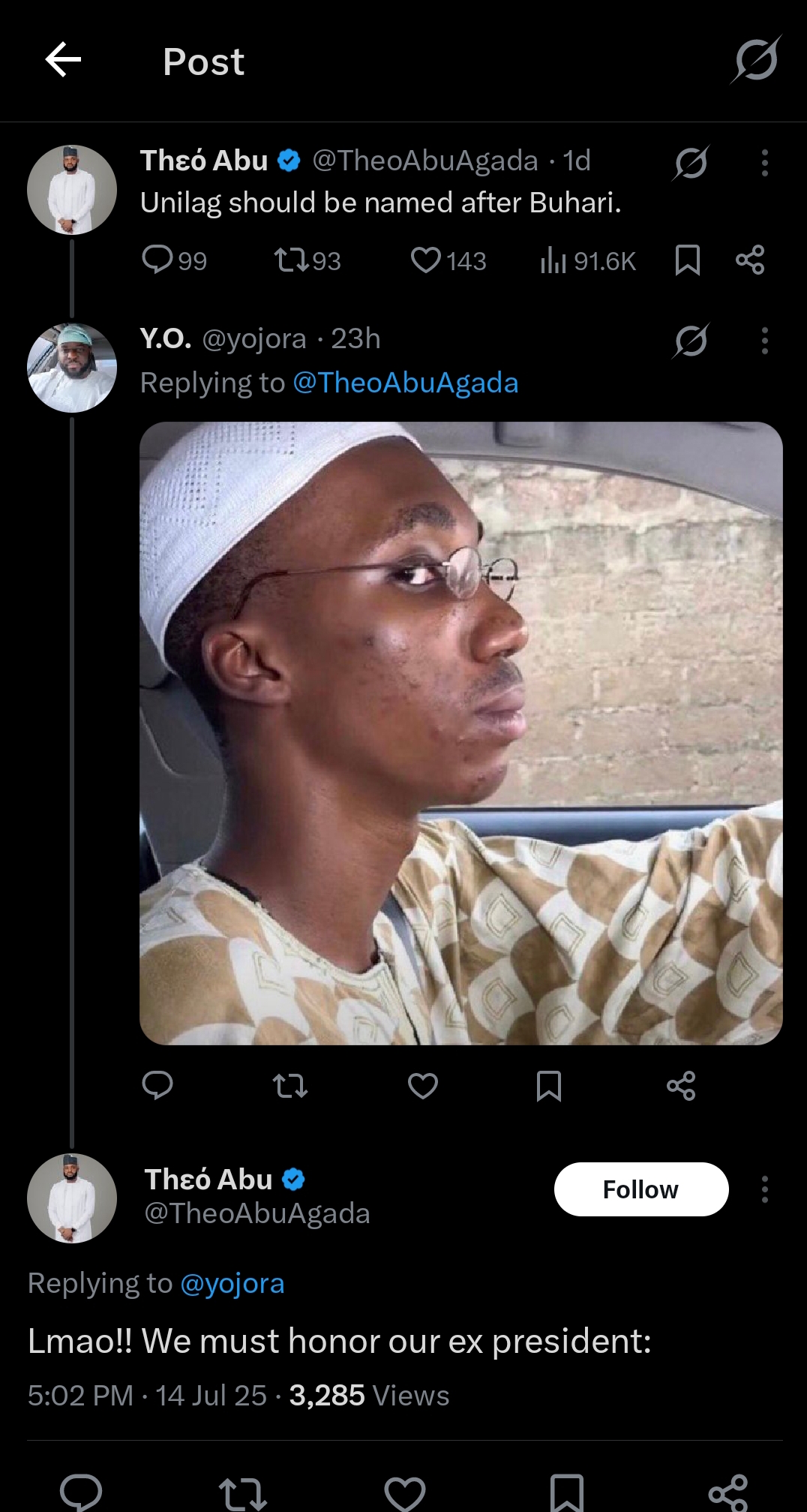Viewport: 807px width, 1512px height.
Task: Open the attached photo in Y.O.'s reply
Action: (x=460, y=733)
